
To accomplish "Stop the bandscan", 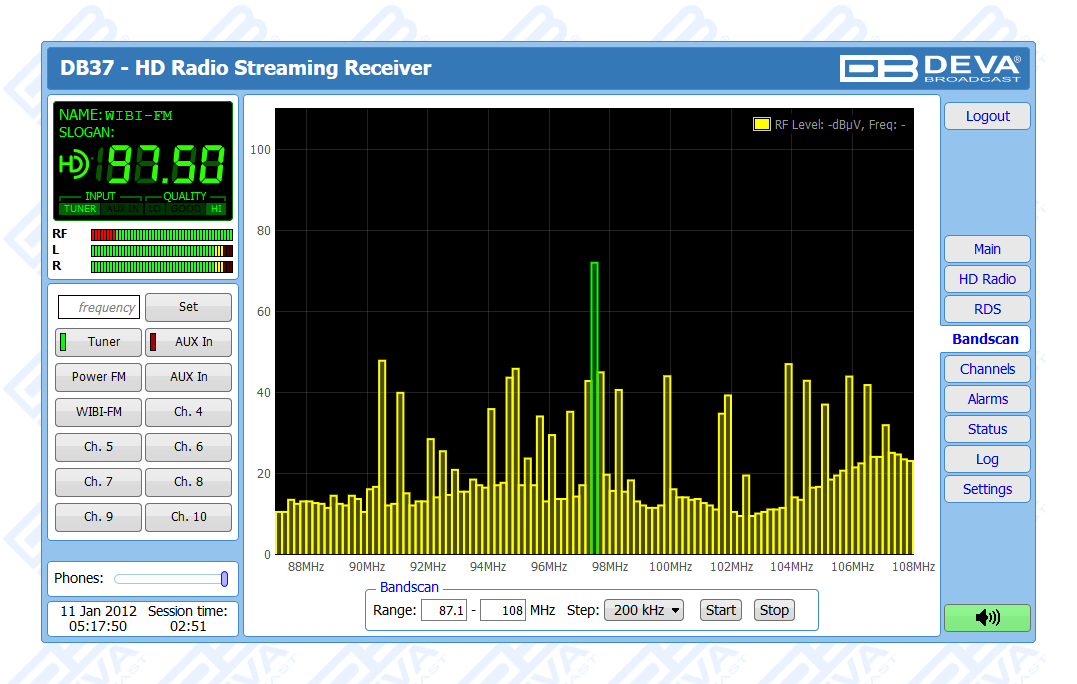I will [774, 610].
